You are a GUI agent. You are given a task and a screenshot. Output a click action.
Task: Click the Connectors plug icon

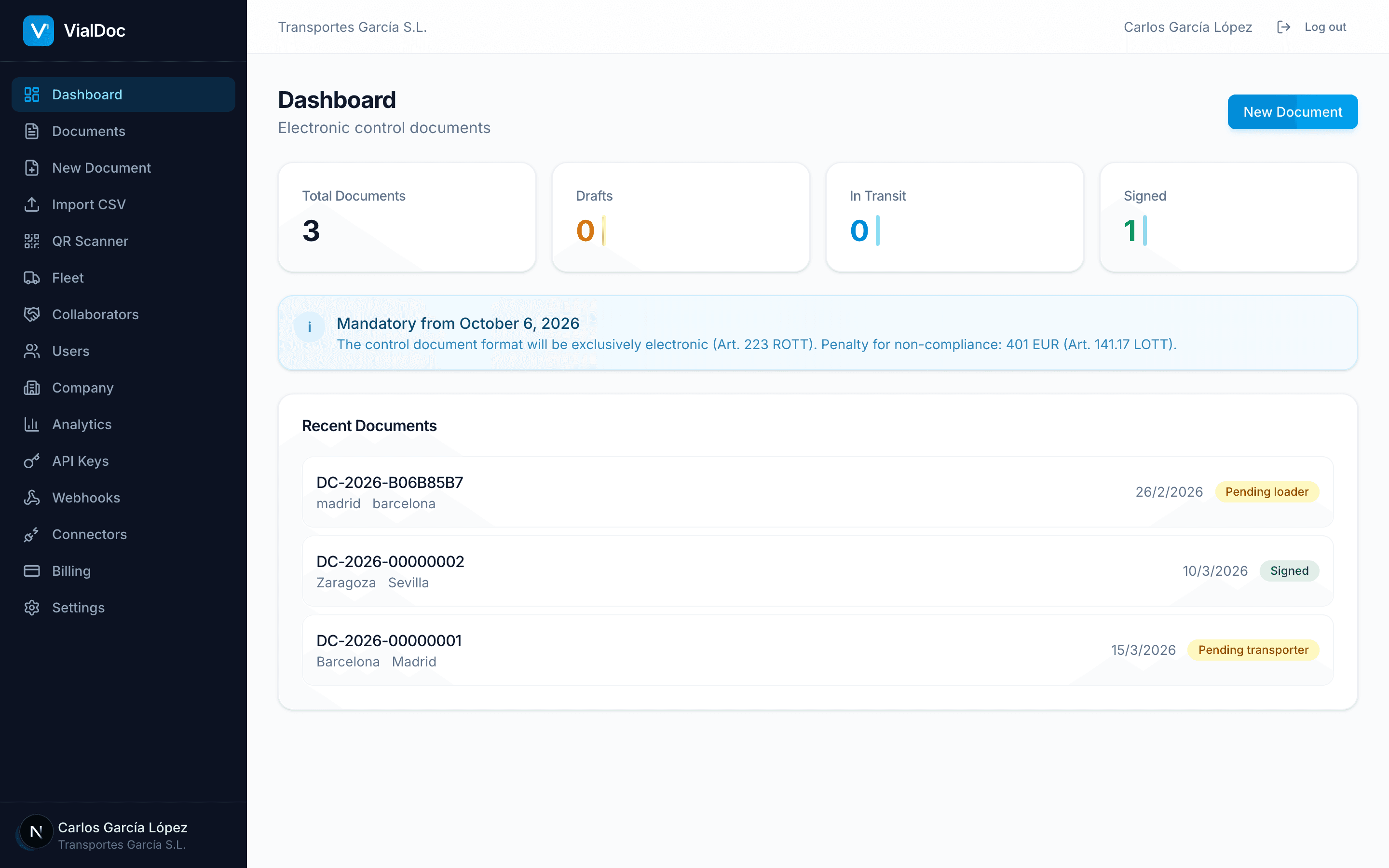[x=31, y=534]
